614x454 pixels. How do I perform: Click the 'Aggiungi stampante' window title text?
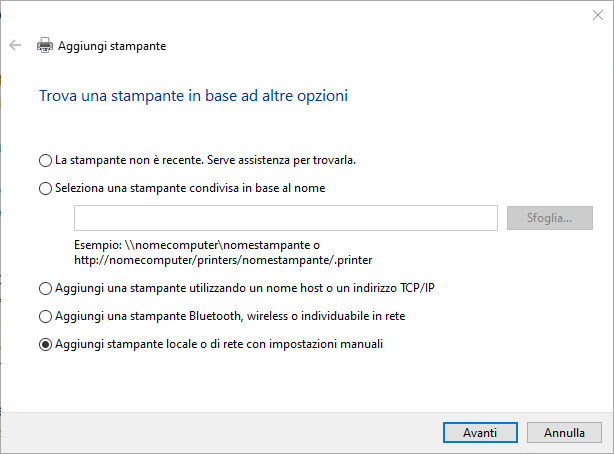pos(112,46)
